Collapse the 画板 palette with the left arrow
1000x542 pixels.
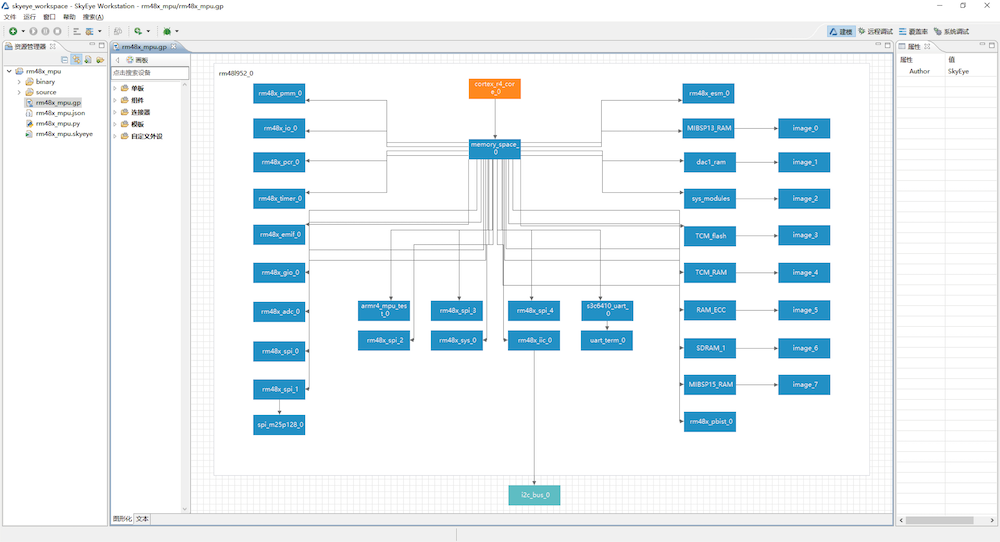pyautogui.click(x=117, y=60)
